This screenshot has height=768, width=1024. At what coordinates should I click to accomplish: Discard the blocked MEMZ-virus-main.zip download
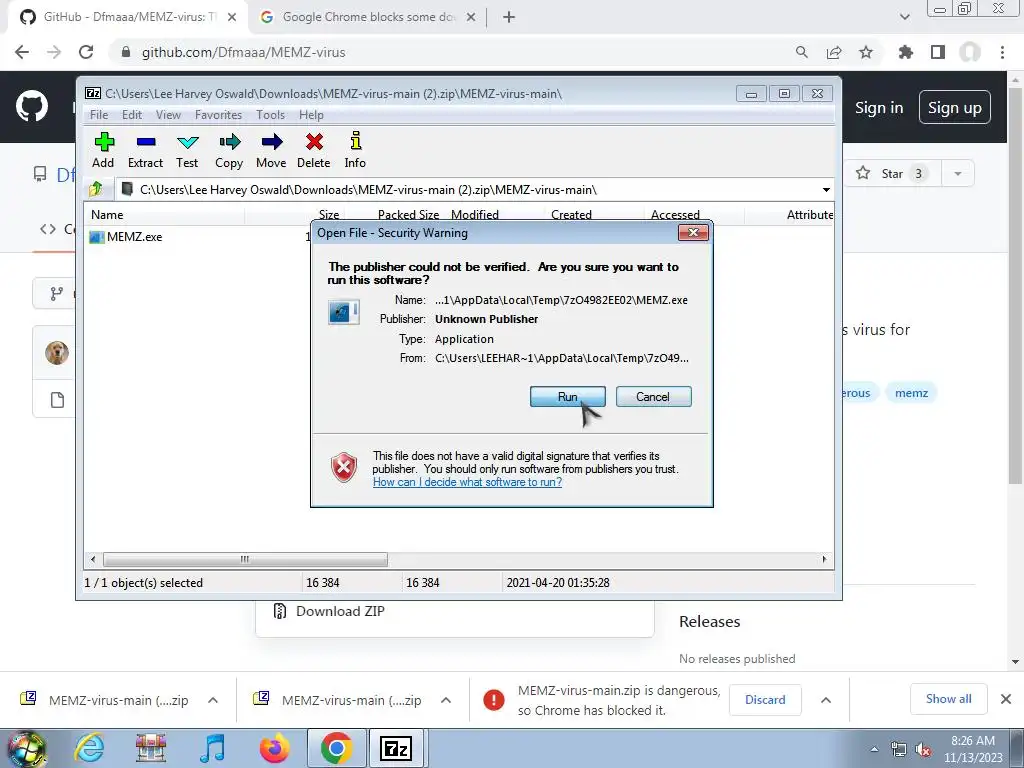[765, 700]
